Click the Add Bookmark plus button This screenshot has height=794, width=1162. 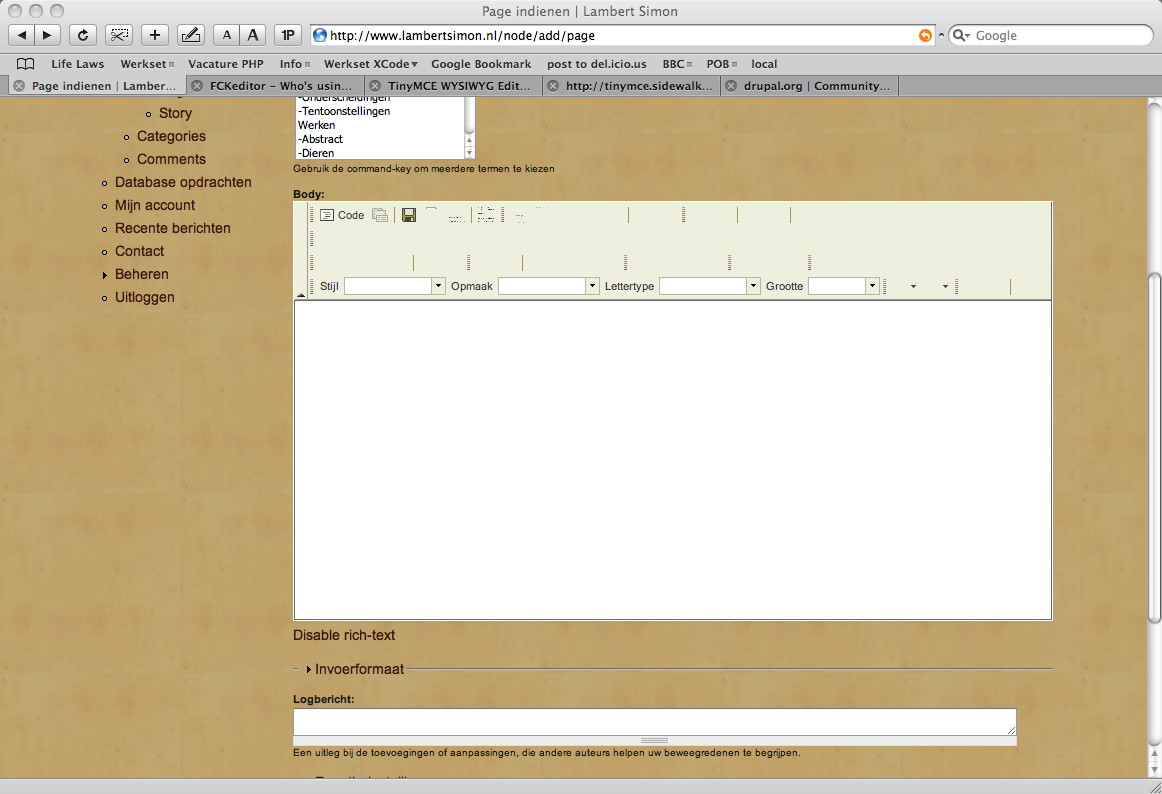[x=154, y=35]
